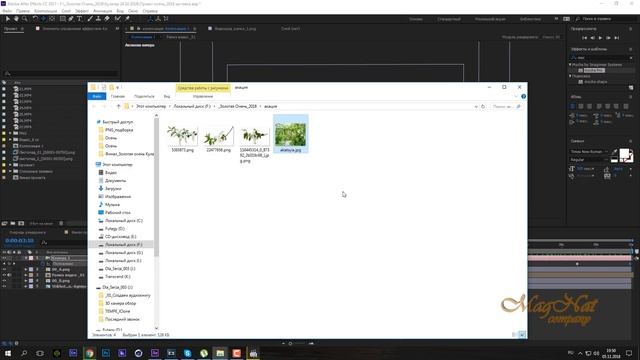
Task: Open the Regular font style dropdown
Action: pos(589,160)
